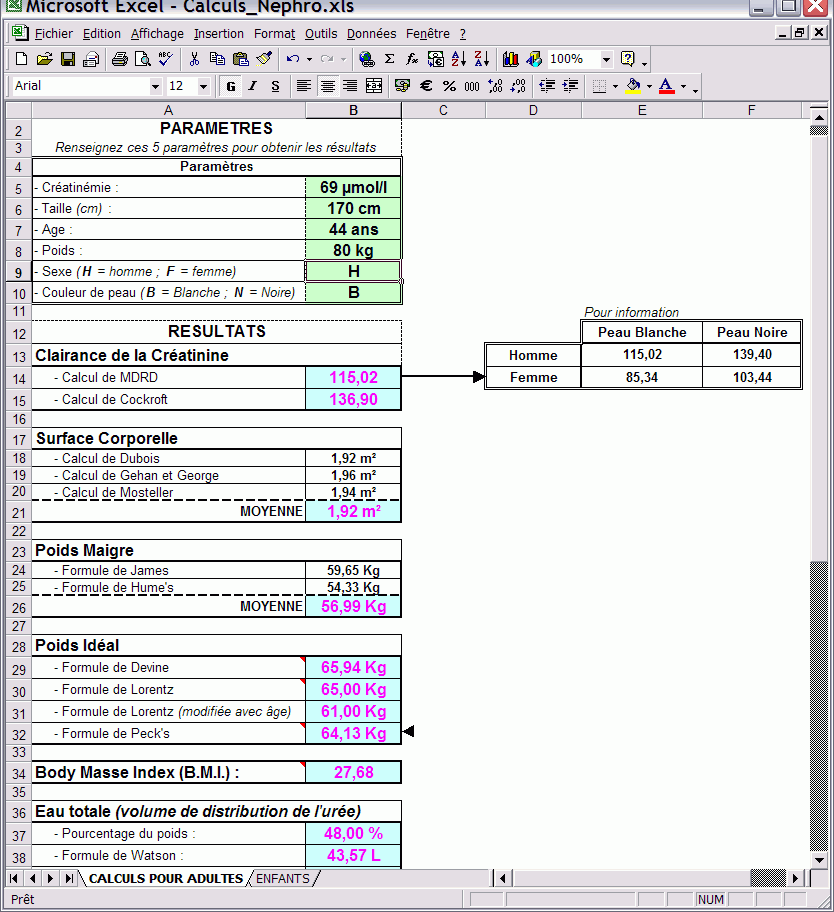The image size is (834, 912).
Task: Select the Sexe input cell containing H
Action: click(353, 272)
